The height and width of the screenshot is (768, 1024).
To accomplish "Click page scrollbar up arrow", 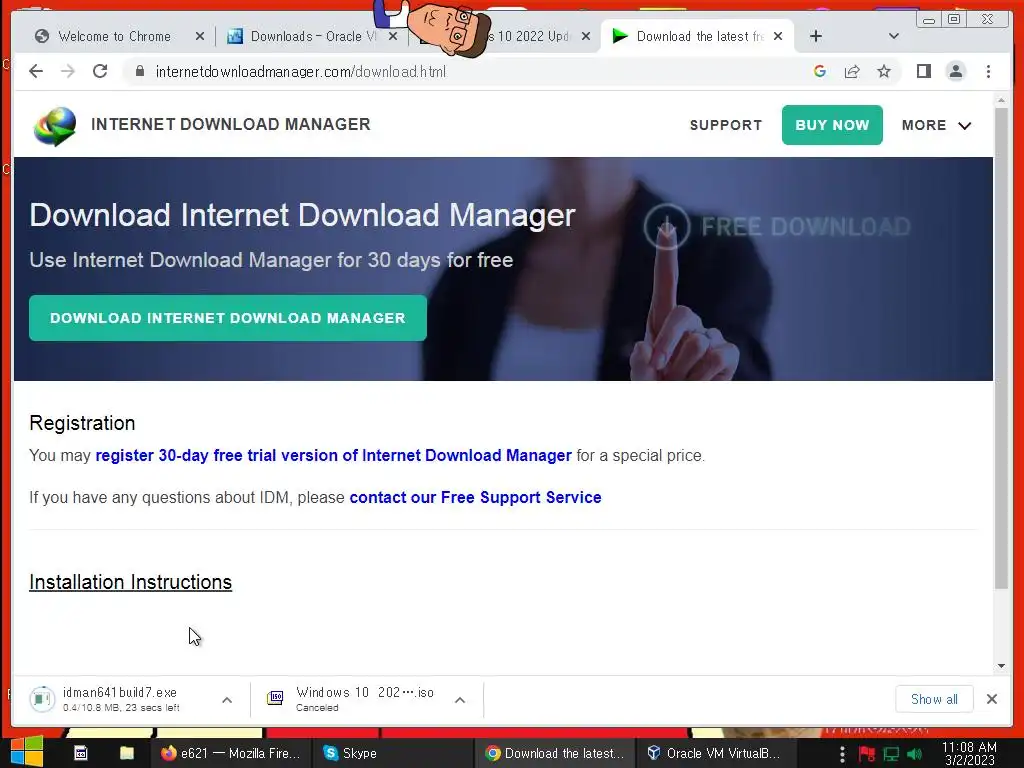I will coord(1001,101).
